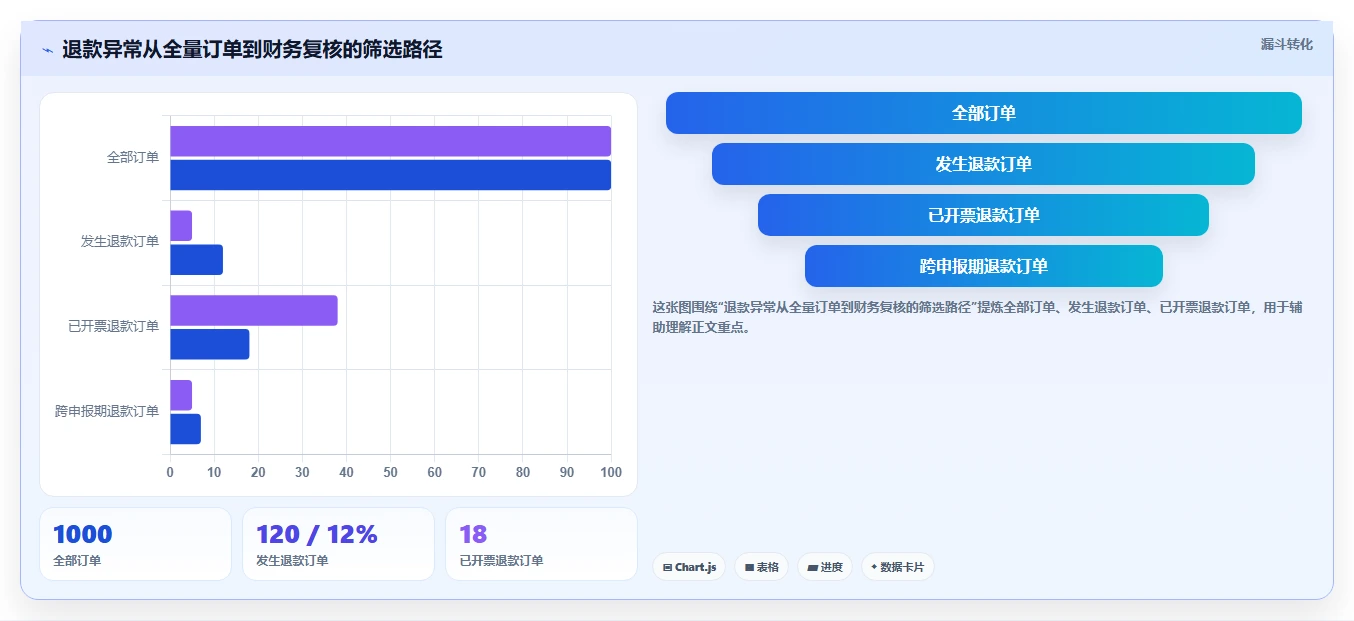Click the 18 已开票退款订单 stat card
Viewport: 1354px width, 621px height.
(x=541, y=544)
